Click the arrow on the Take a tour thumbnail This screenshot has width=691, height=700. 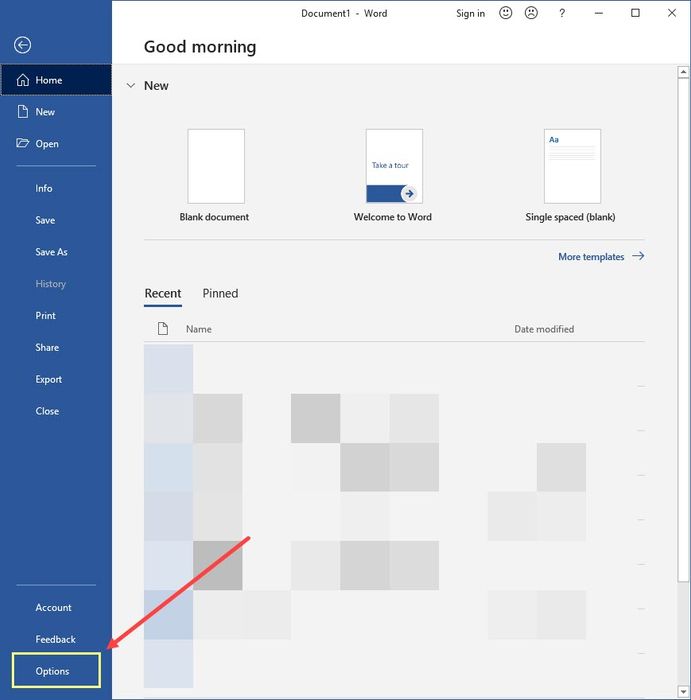pyautogui.click(x=409, y=194)
